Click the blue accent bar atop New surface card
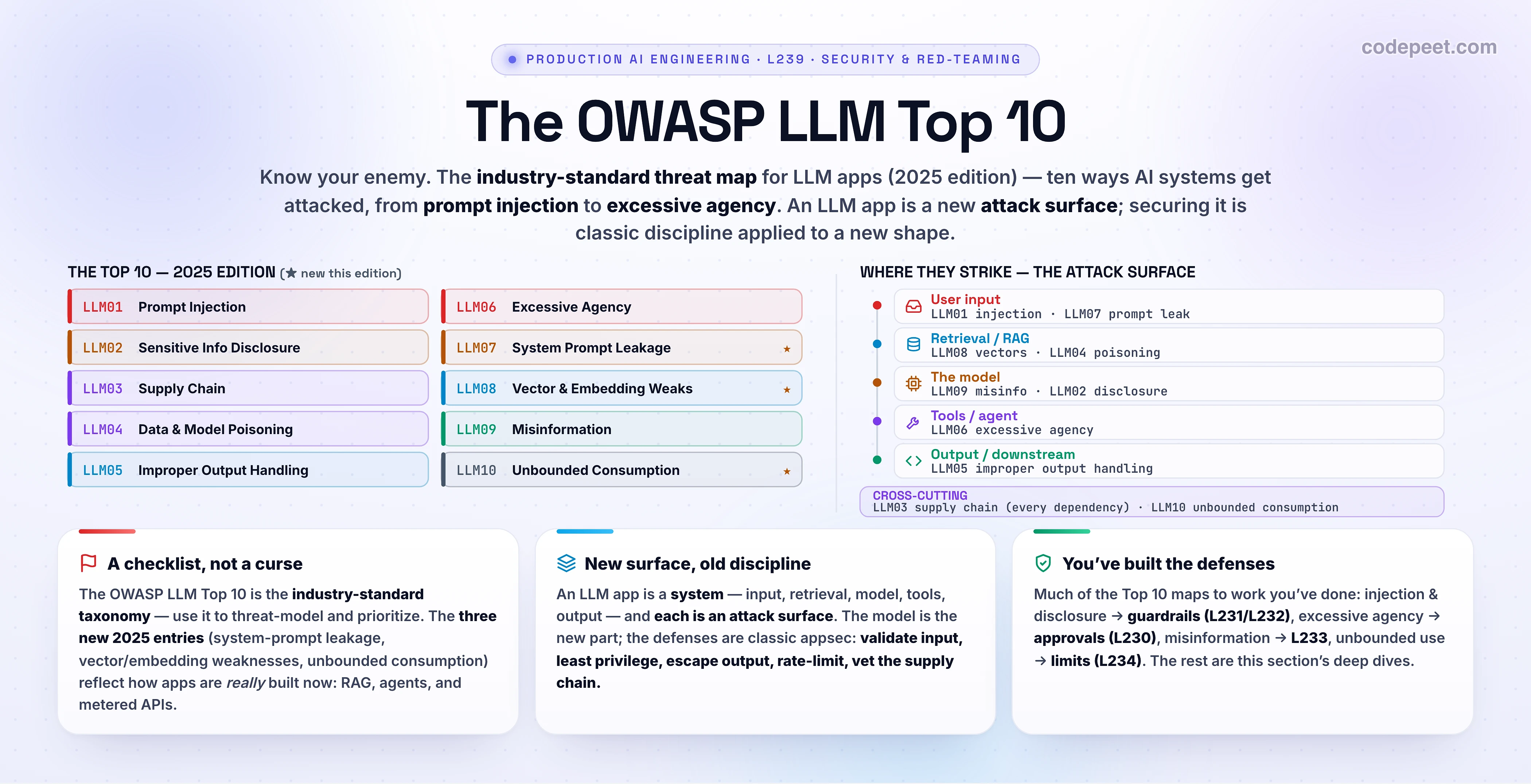1531x784 pixels. (x=585, y=531)
